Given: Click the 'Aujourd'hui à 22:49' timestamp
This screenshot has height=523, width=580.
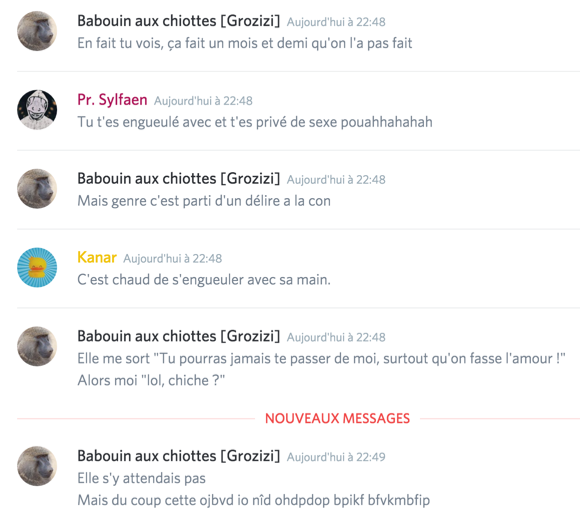Looking at the screenshot, I should coord(336,457).
